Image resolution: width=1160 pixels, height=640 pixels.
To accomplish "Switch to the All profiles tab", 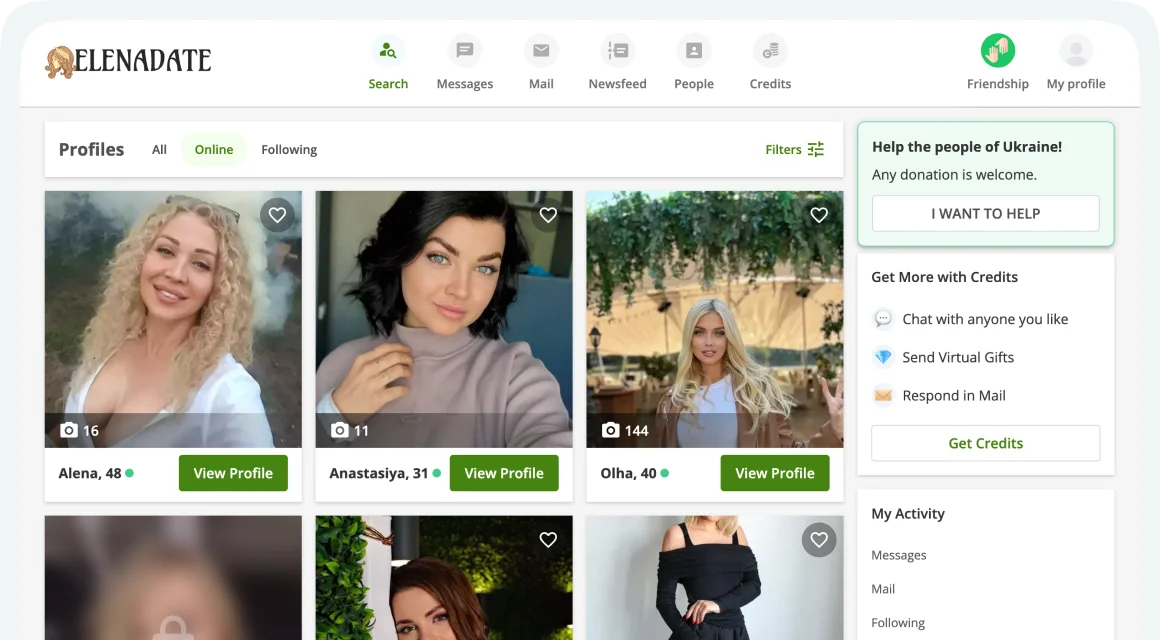I will [x=159, y=150].
